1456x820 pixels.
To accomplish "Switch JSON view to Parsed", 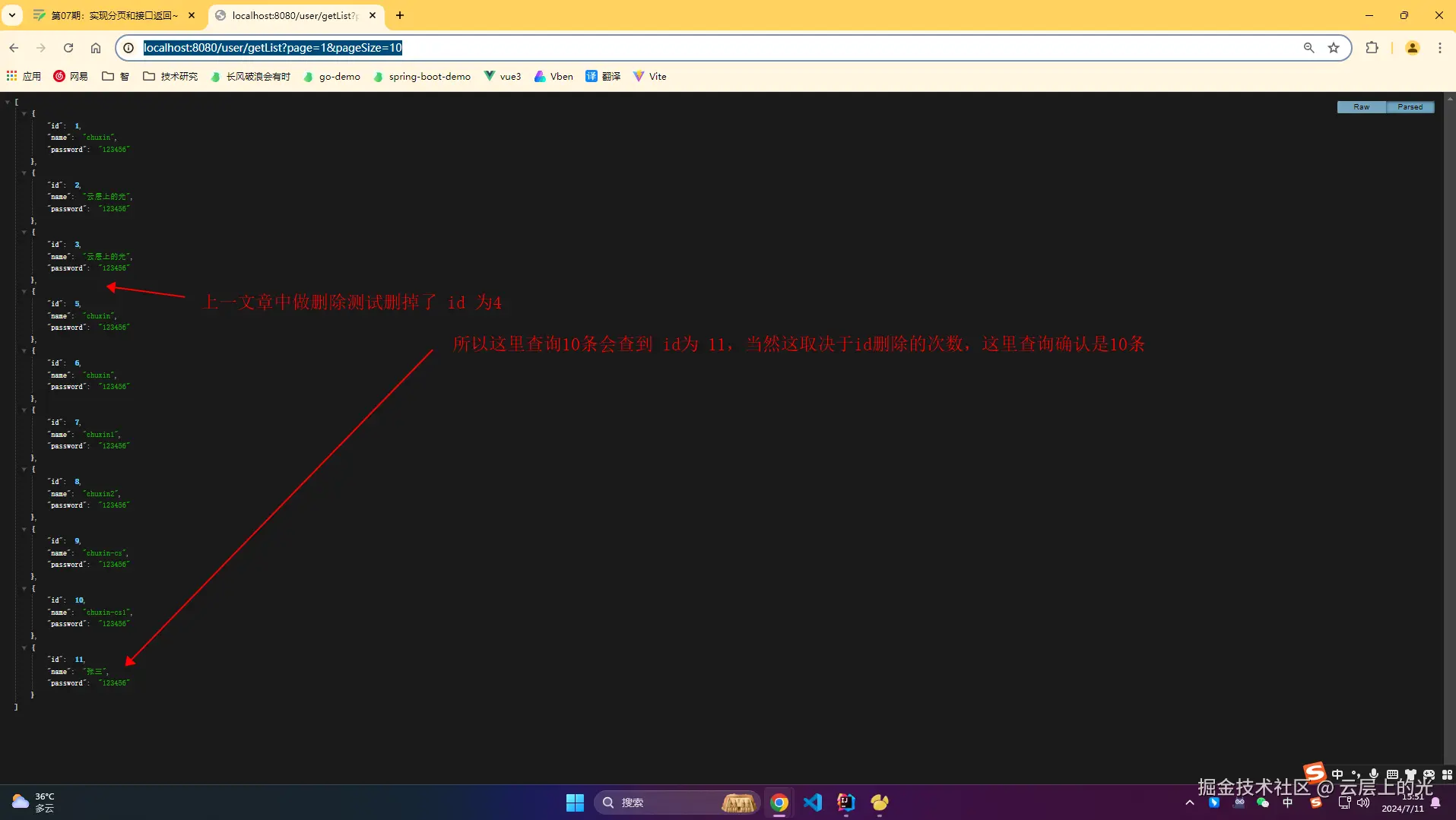I will click(x=1410, y=107).
